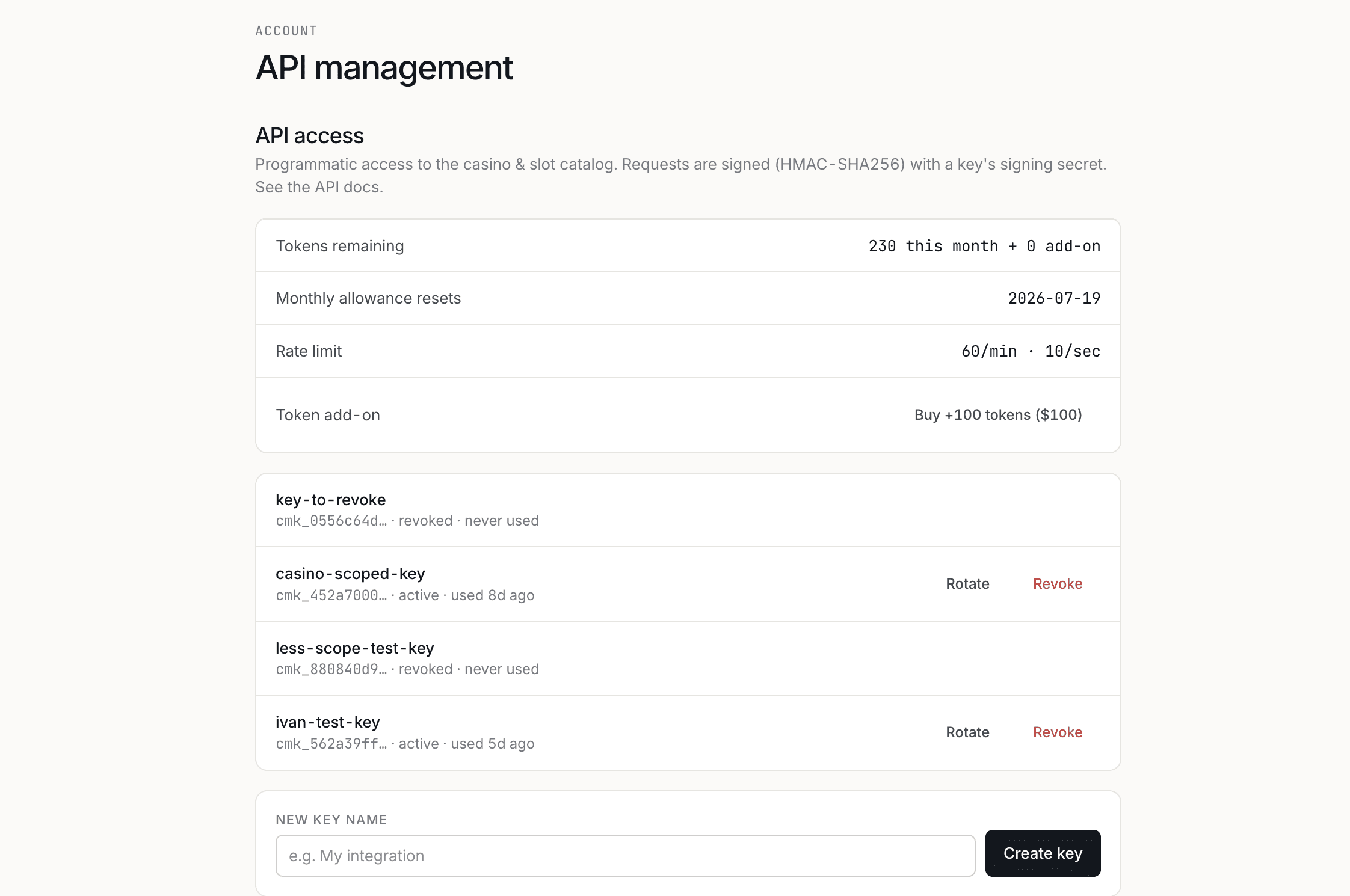Click the 230 this month + 0 add-on value
The image size is (1350, 896).
[x=984, y=246]
